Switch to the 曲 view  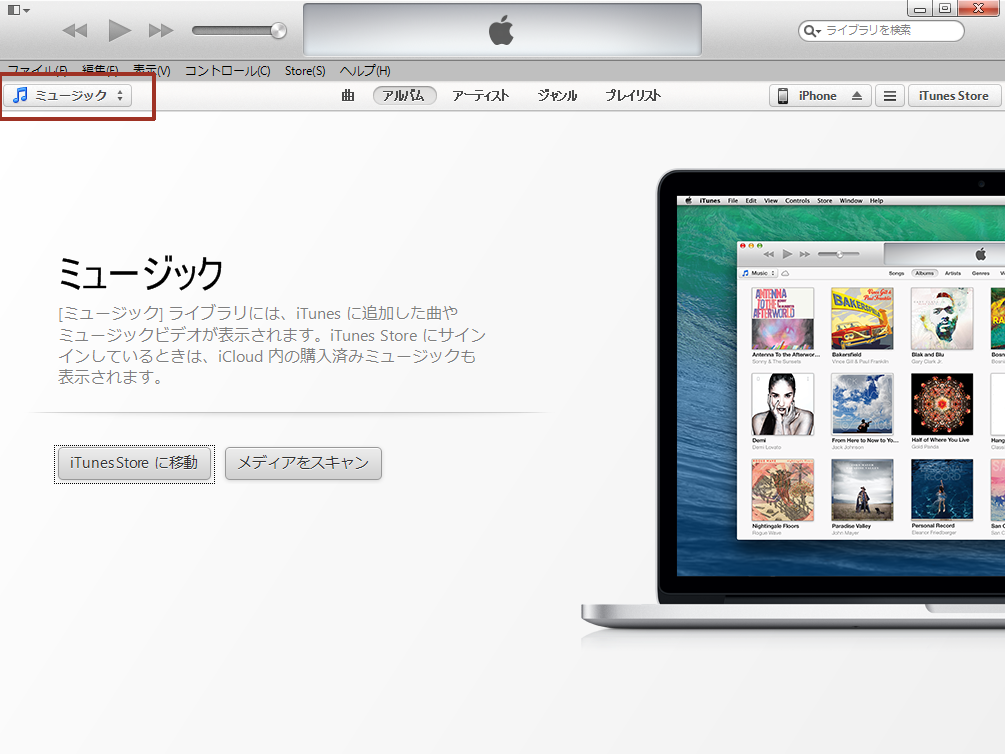pyautogui.click(x=347, y=95)
